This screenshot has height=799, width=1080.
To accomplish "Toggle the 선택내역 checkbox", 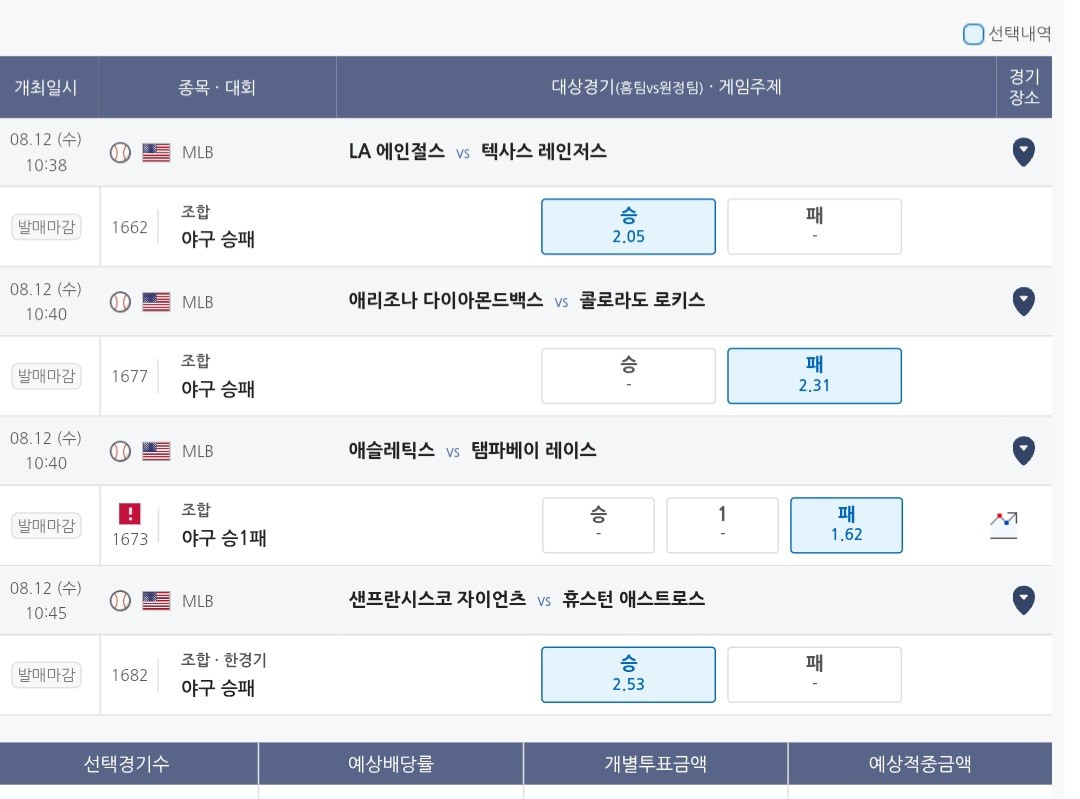I will point(973,34).
